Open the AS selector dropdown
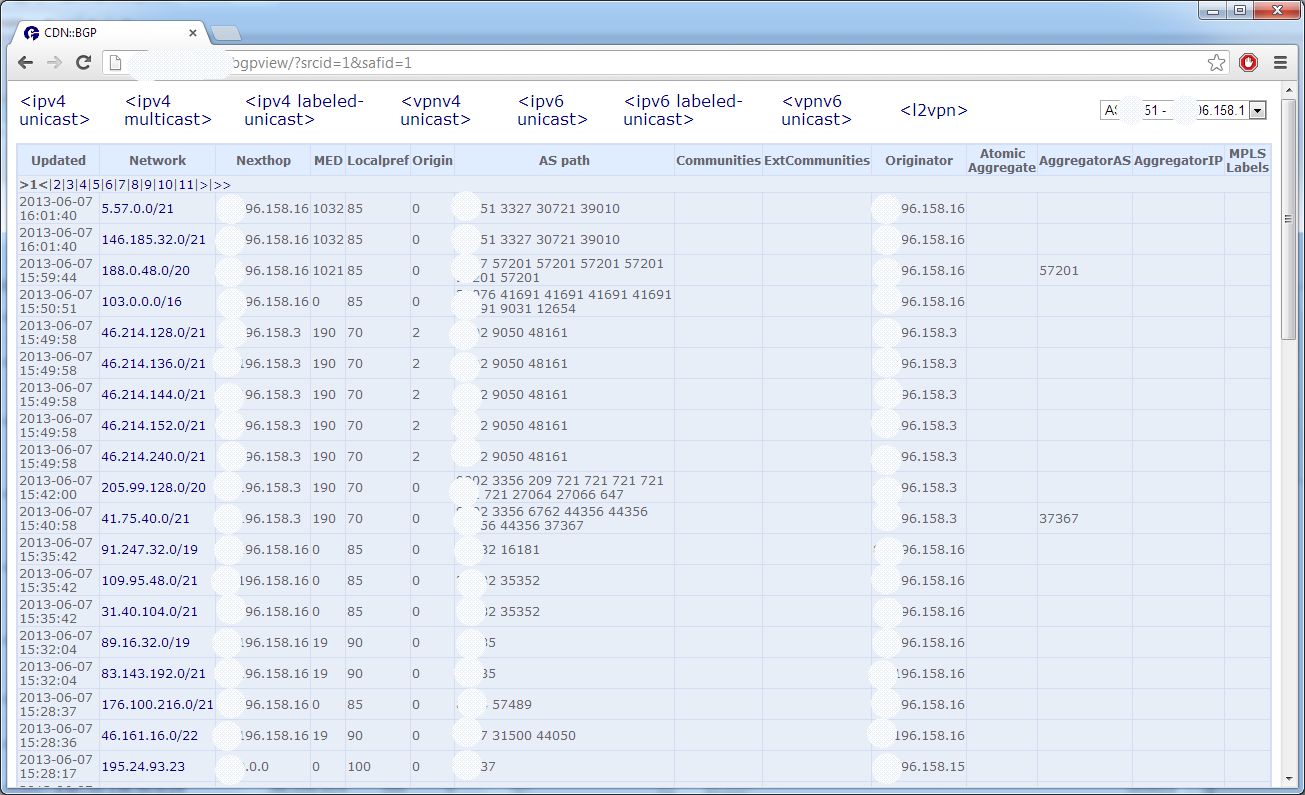Viewport: 1305px width, 795px height. [x=1258, y=110]
